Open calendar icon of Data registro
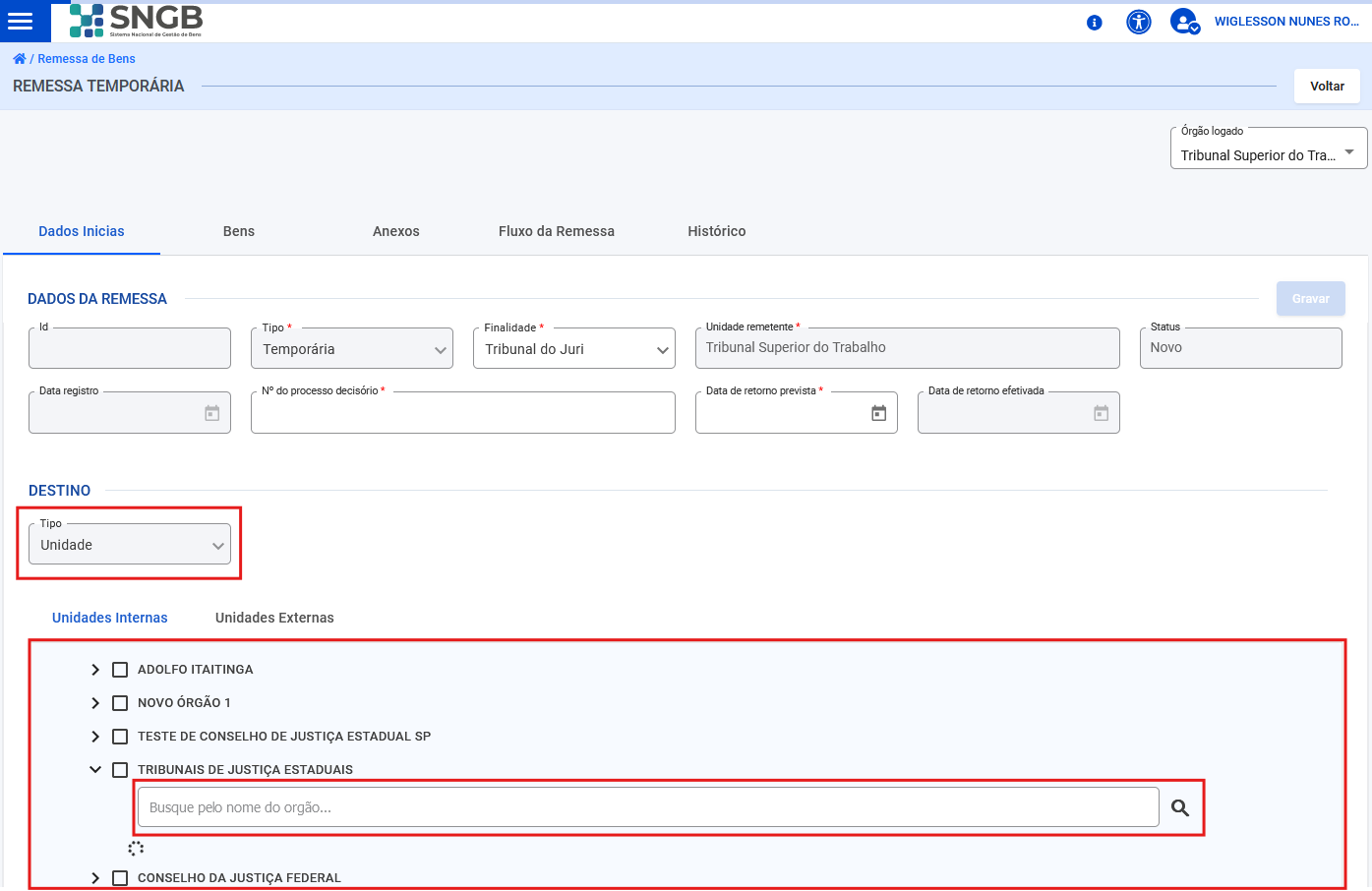Viewport: 1372px width, 891px height. click(211, 413)
